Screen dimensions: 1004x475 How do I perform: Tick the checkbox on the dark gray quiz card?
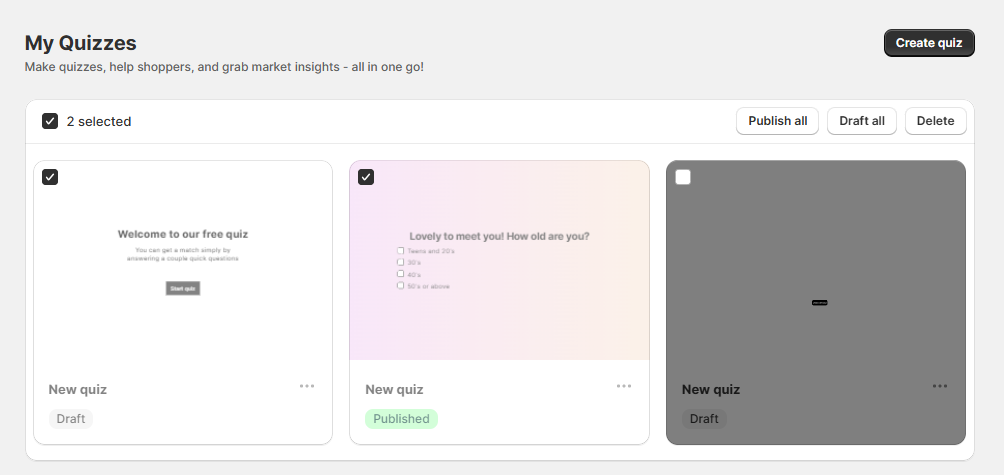683,177
